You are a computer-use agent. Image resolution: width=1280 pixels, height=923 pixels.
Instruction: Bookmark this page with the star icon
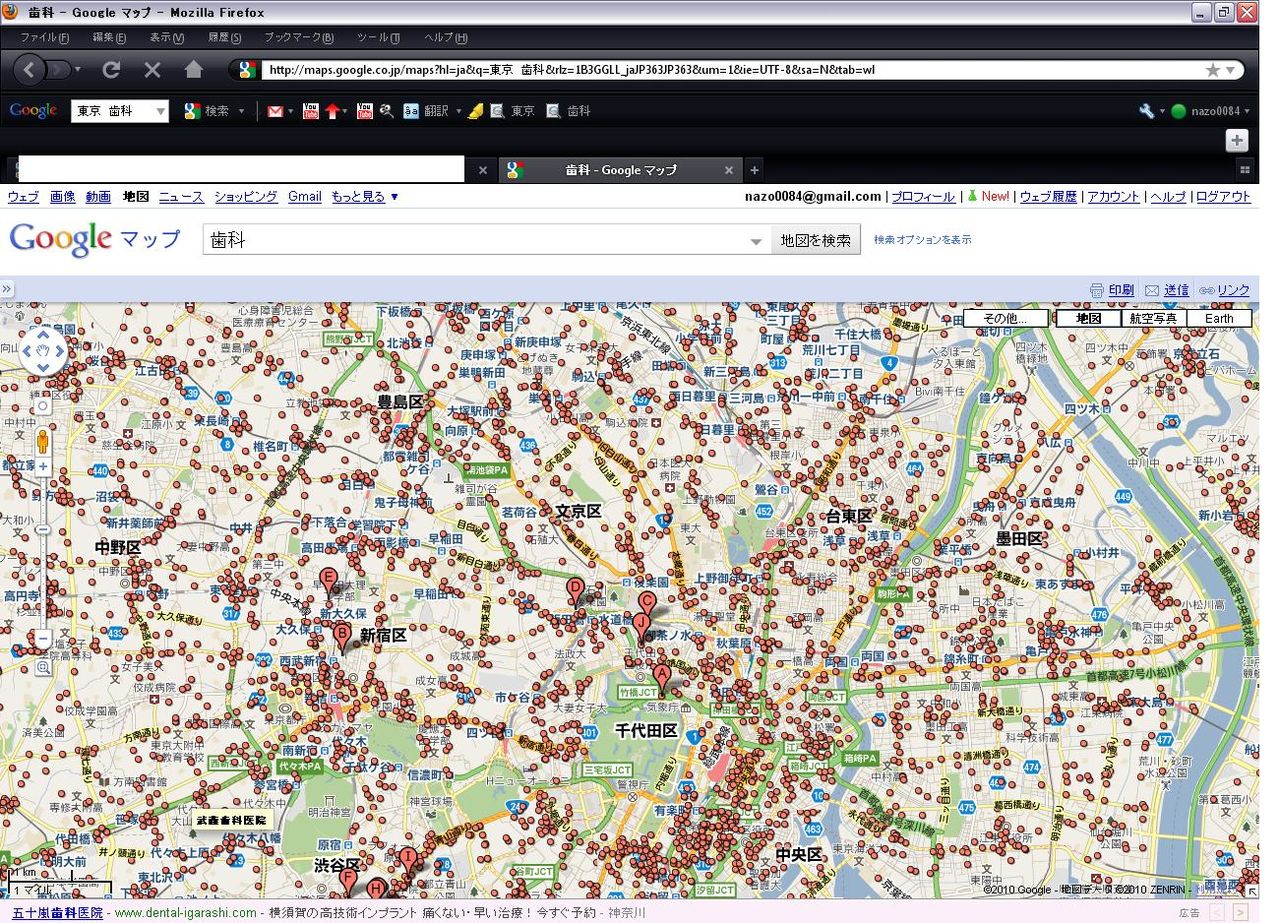(1212, 70)
